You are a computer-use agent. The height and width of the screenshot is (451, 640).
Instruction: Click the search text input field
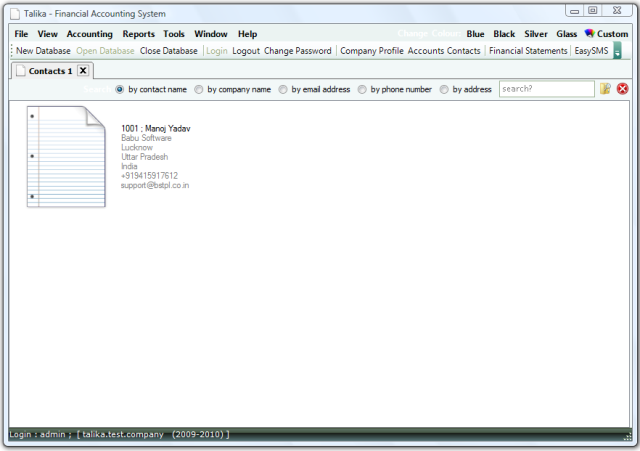546,89
